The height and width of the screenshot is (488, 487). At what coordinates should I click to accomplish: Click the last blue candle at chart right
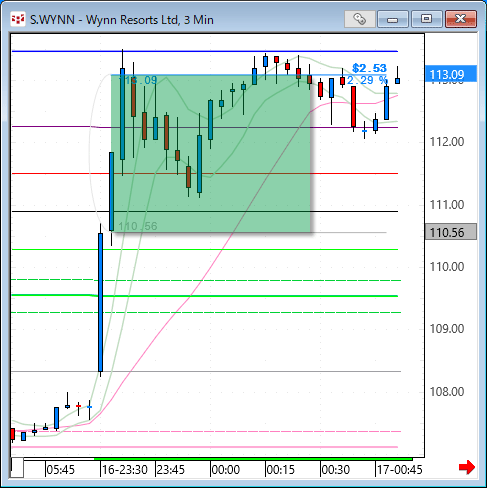click(397, 81)
